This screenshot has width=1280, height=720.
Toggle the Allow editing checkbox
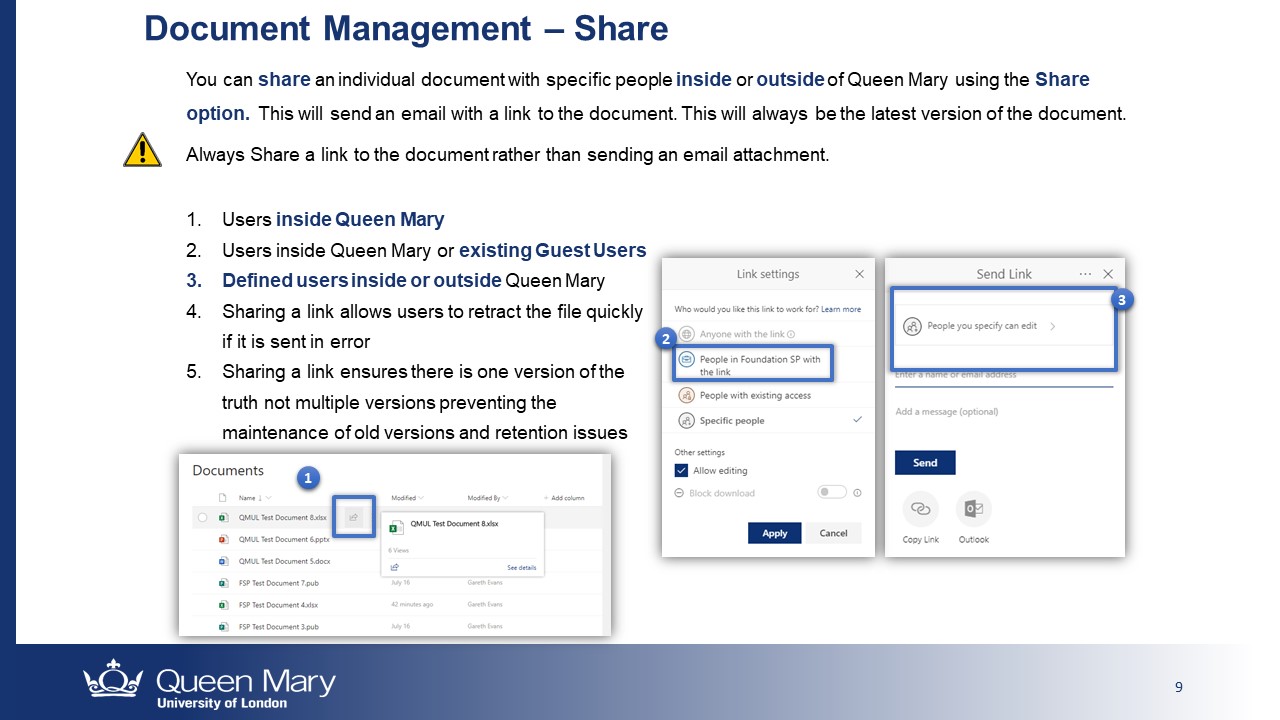(681, 470)
